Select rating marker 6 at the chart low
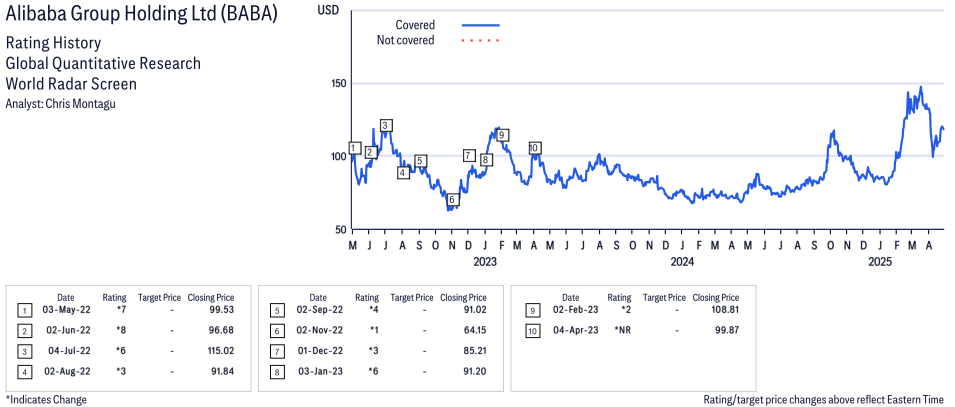This screenshot has height=407, width=955. pyautogui.click(x=452, y=200)
